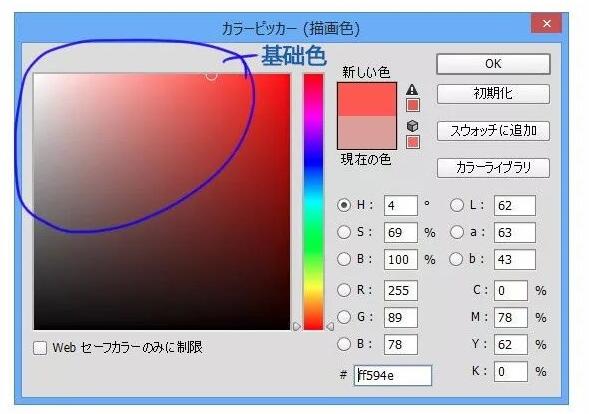Click the スウォッチに追加 button
589x414 pixels.
493,131
